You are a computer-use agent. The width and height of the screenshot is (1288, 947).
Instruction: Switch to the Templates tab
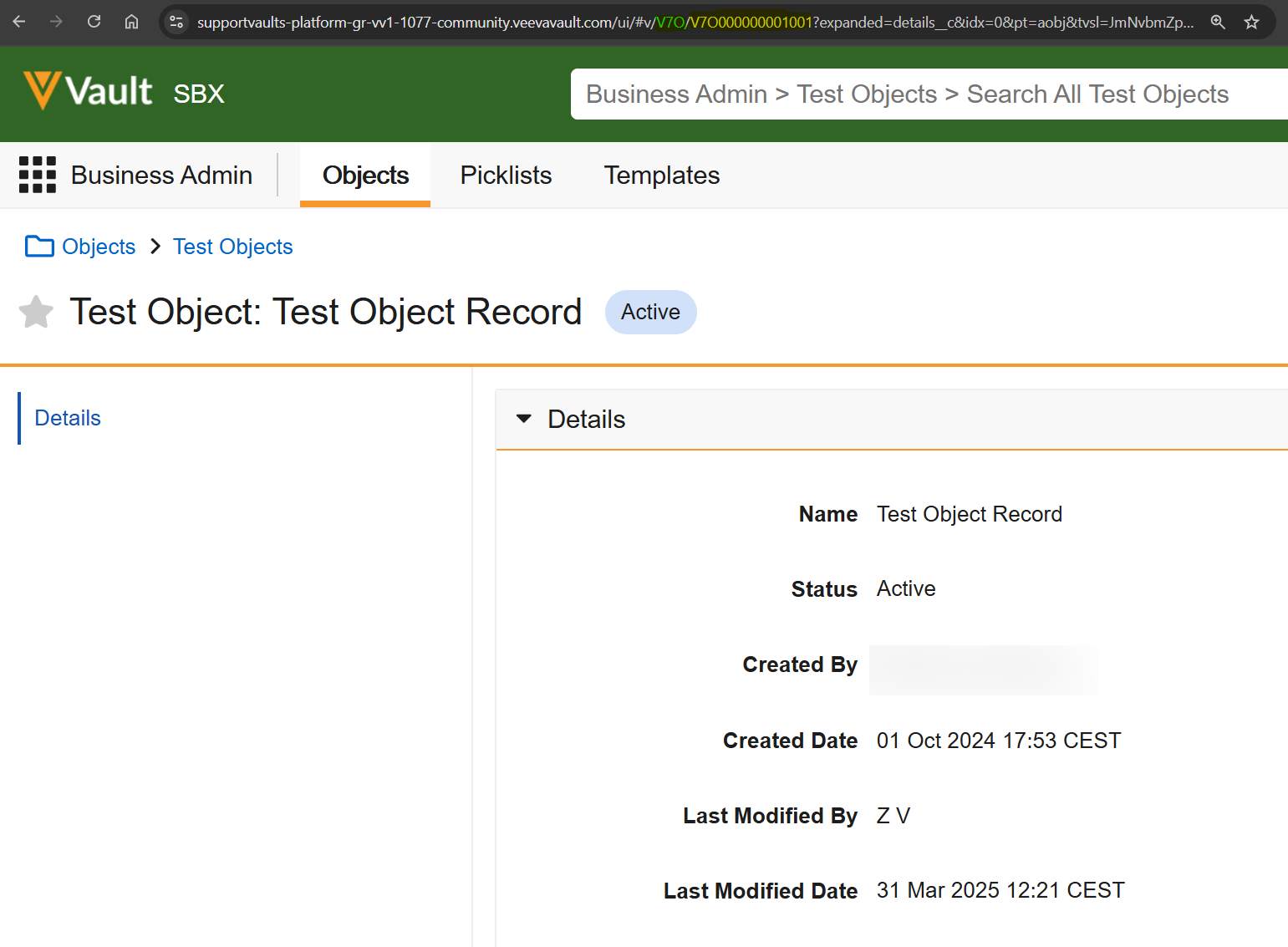[661, 176]
